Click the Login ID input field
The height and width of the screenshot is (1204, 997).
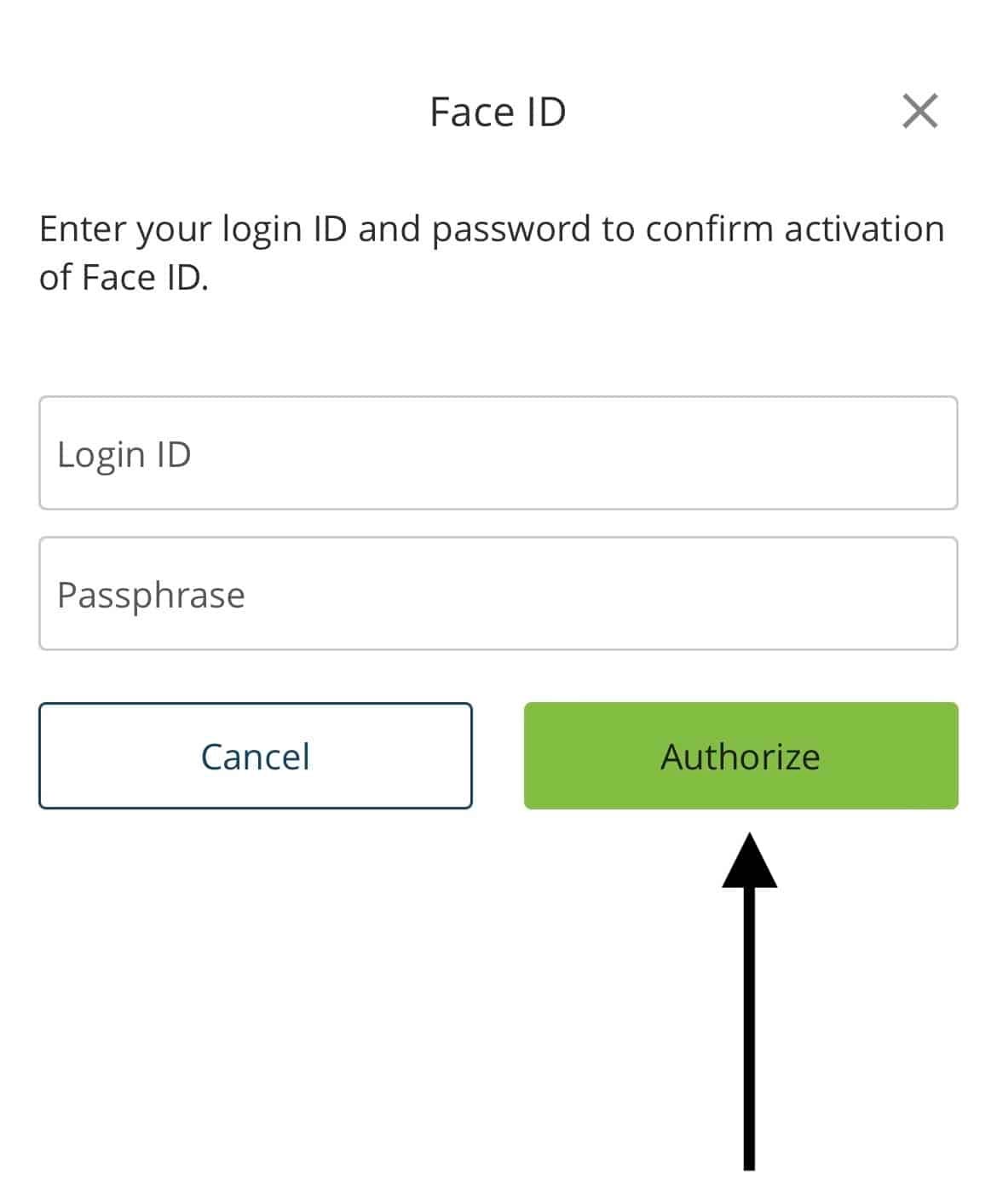(498, 452)
